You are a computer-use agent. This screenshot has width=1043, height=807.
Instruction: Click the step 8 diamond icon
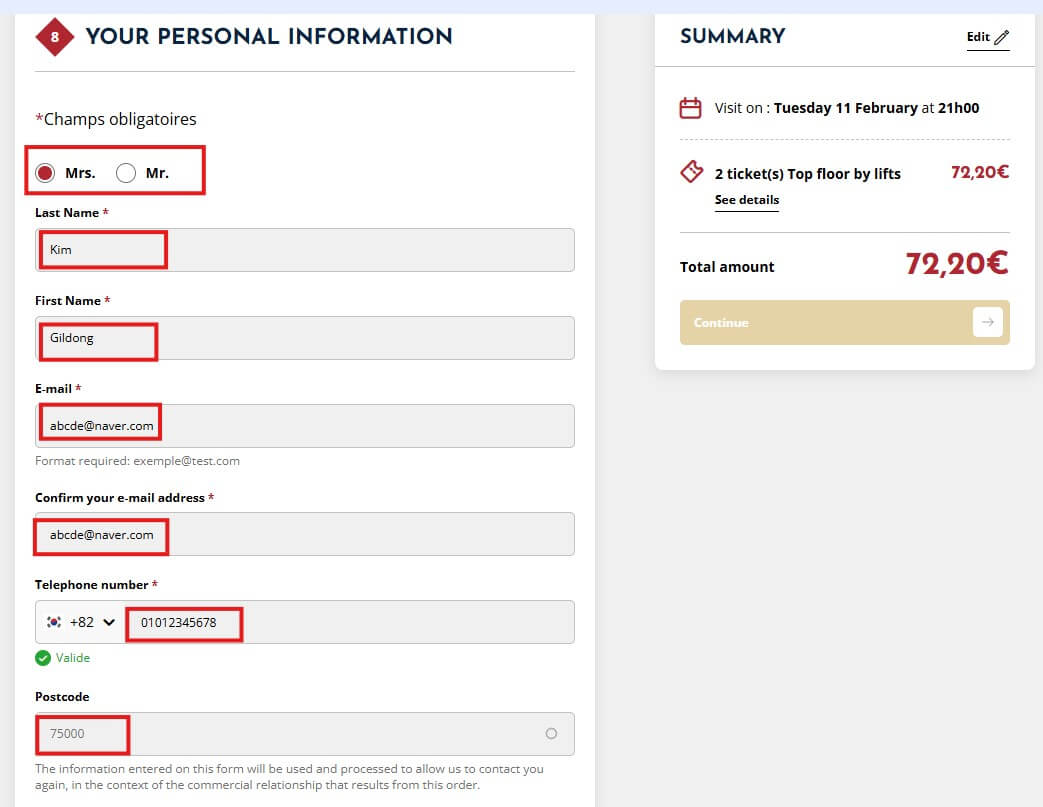pyautogui.click(x=55, y=37)
